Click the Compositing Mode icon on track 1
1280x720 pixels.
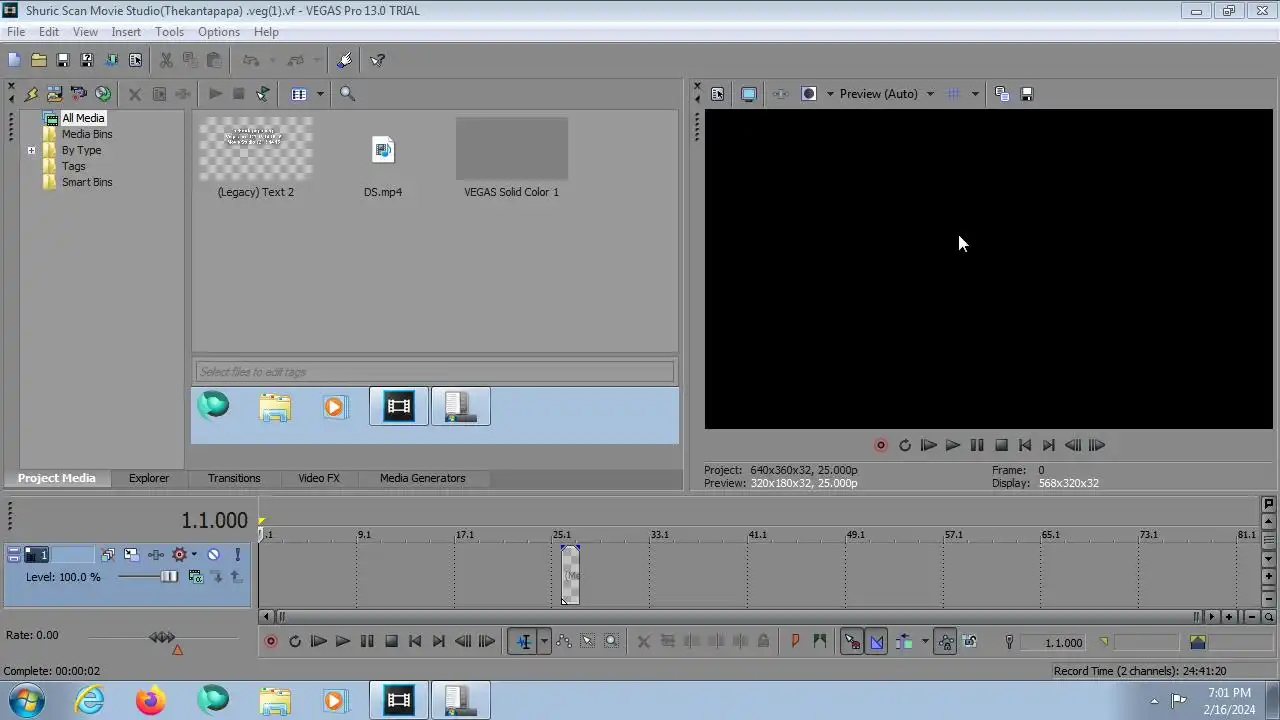pyautogui.click(x=195, y=577)
